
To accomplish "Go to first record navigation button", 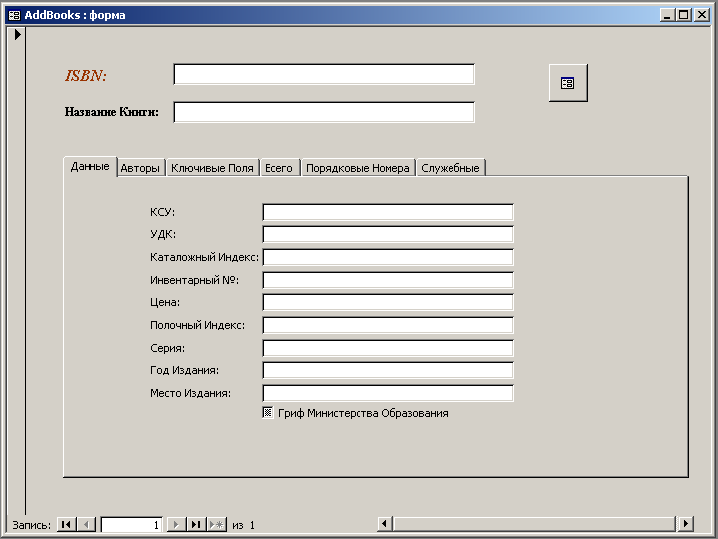I will (x=66, y=524).
